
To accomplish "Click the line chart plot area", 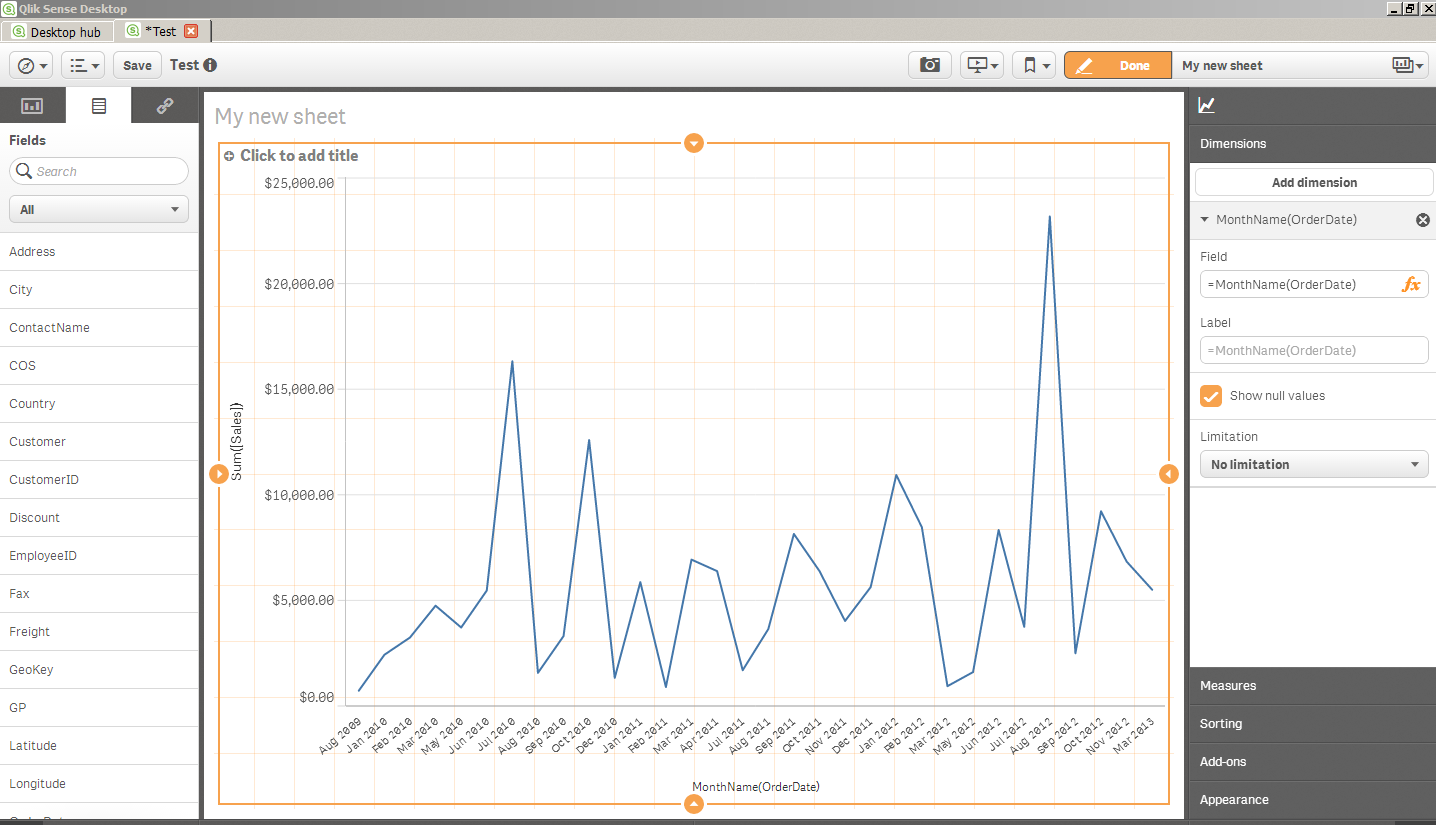I will pyautogui.click(x=755, y=440).
